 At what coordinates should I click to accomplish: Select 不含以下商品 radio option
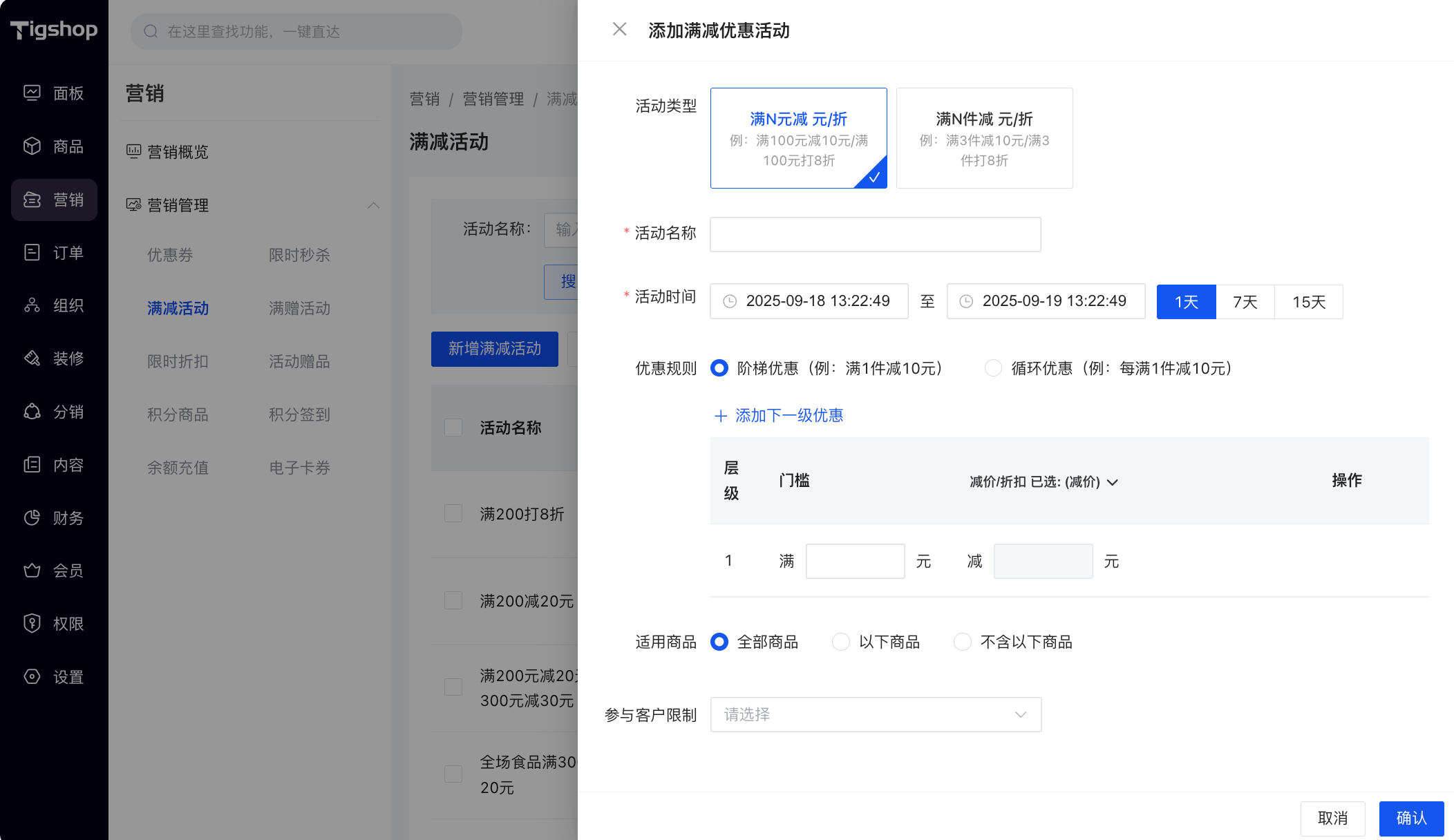tap(963, 642)
